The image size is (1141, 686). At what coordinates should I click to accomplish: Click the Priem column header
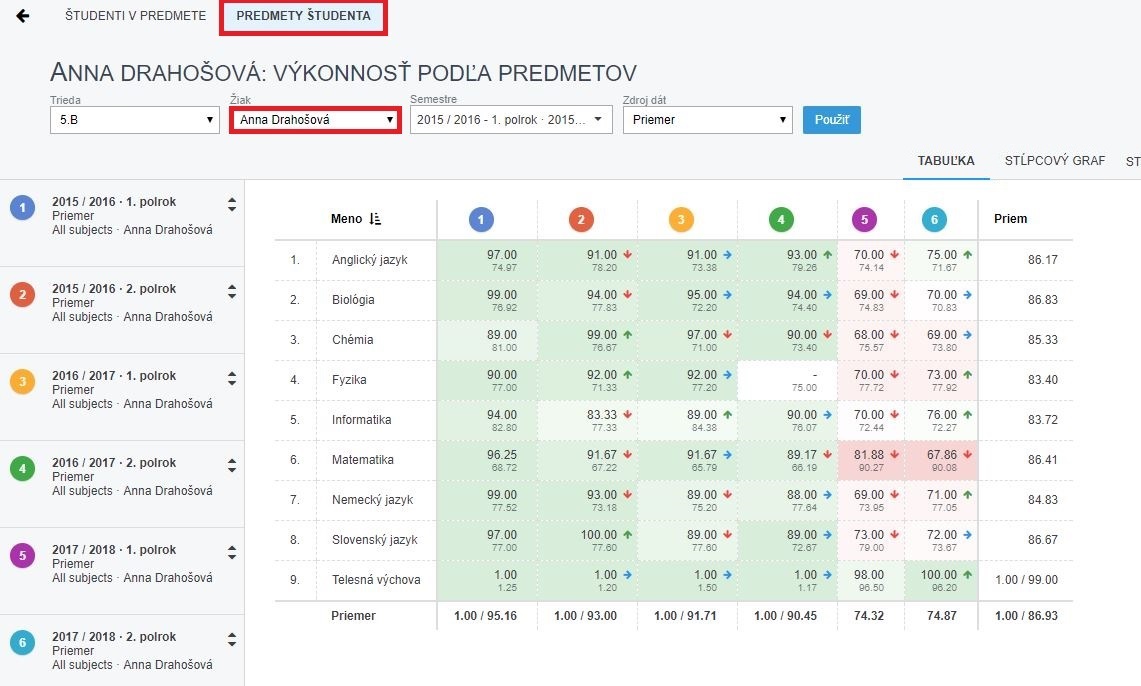(x=1010, y=219)
